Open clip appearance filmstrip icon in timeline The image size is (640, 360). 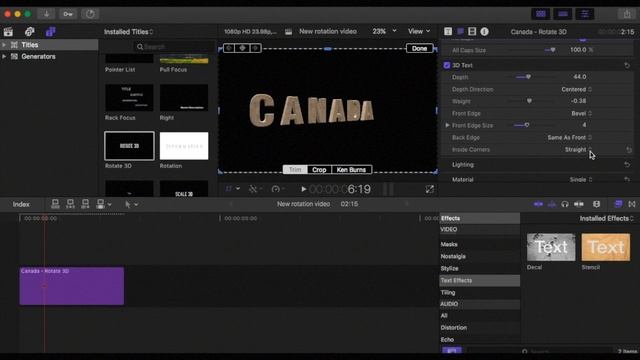(596, 204)
